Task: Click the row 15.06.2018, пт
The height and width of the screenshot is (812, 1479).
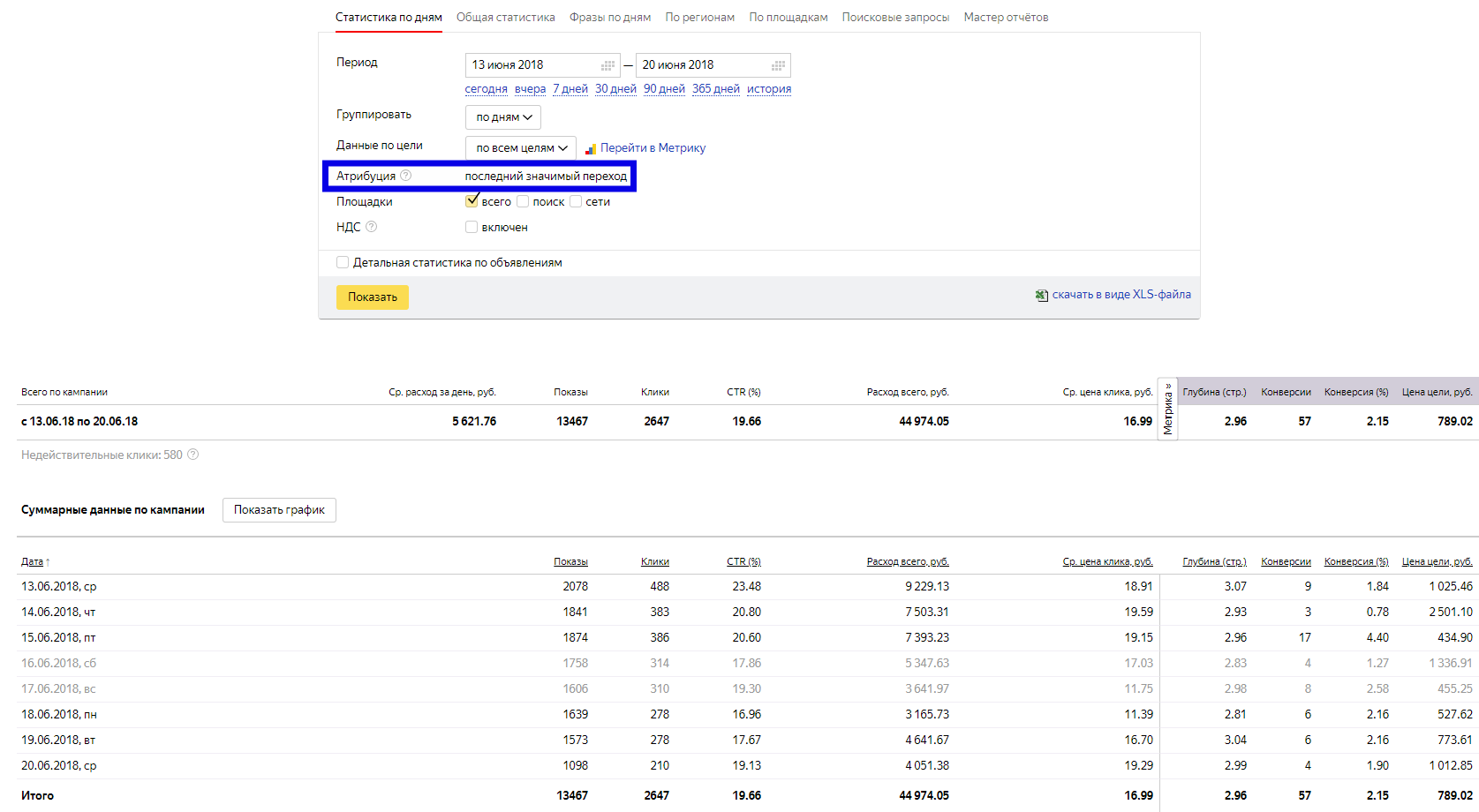Action: (747, 637)
